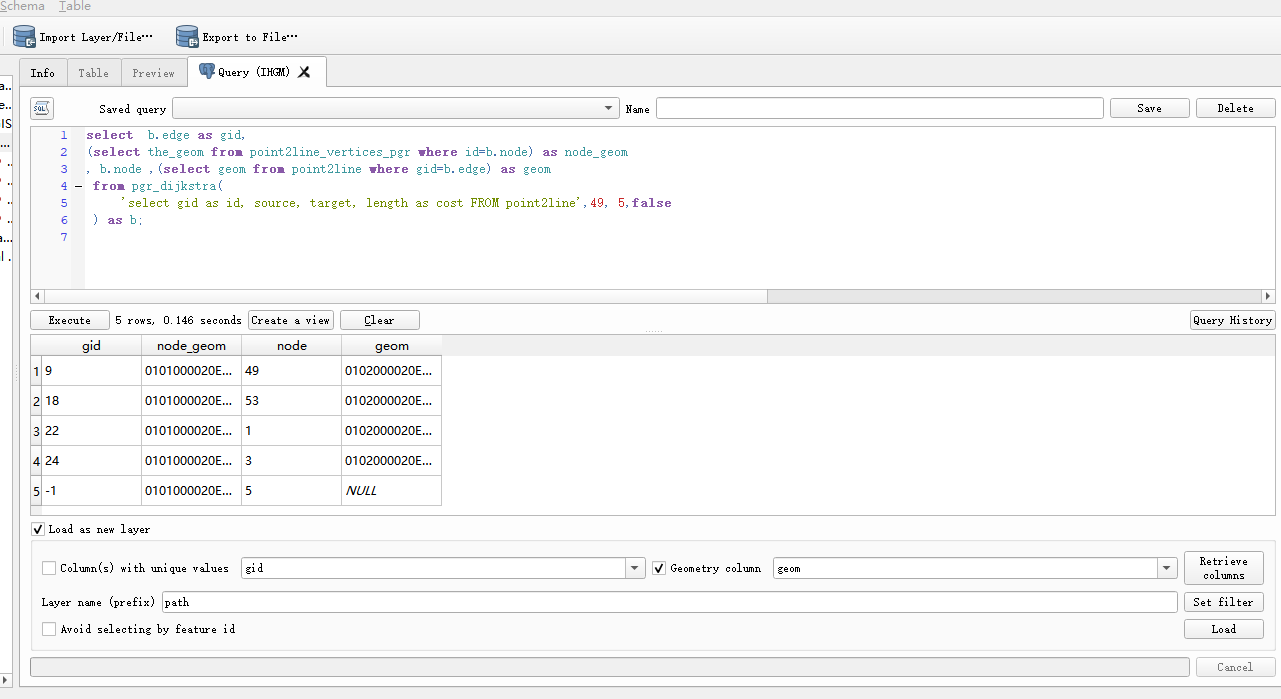Click the editor scrollbar right arrow
The image size is (1281, 699).
tap(1269, 296)
